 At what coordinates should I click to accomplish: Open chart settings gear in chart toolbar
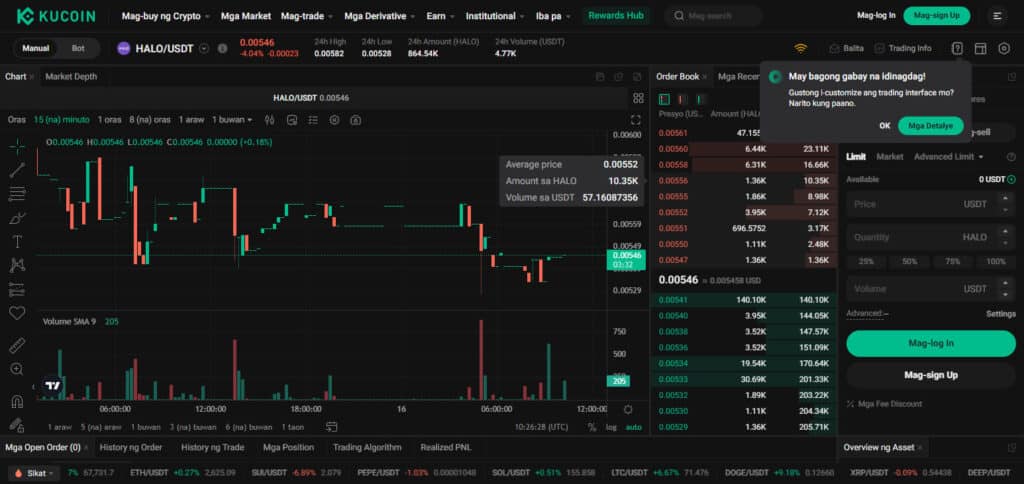pyautogui.click(x=334, y=120)
